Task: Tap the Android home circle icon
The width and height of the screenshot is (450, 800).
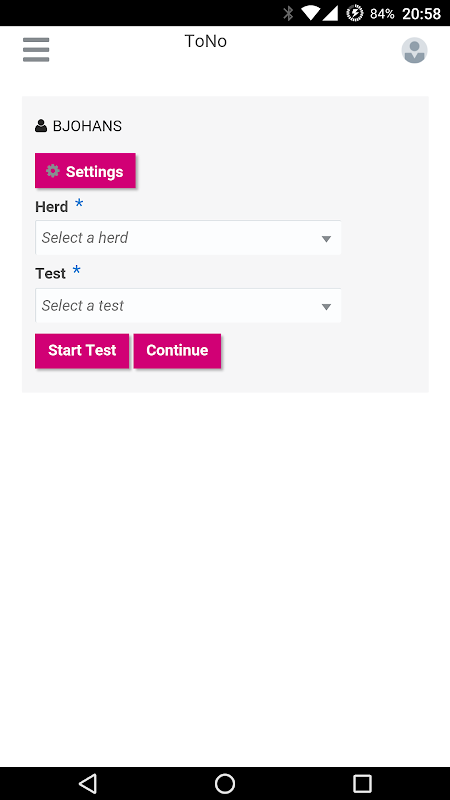Action: click(x=224, y=783)
